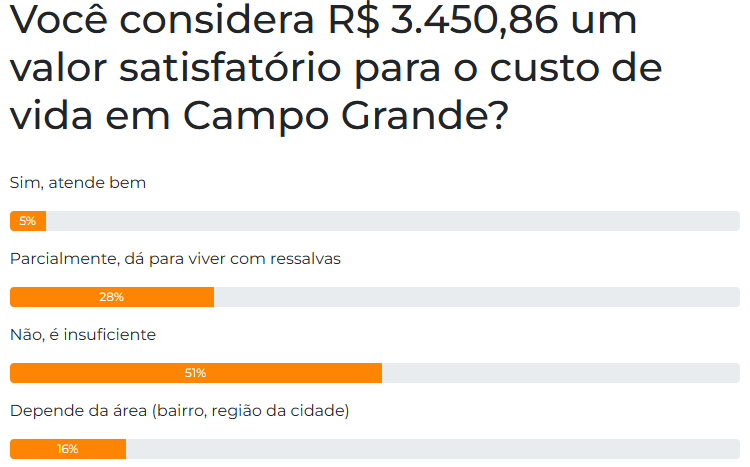Screen dimensions: 750x467
Task: Click the word "custo" in the heading
Action: pyautogui.click(x=560, y=69)
